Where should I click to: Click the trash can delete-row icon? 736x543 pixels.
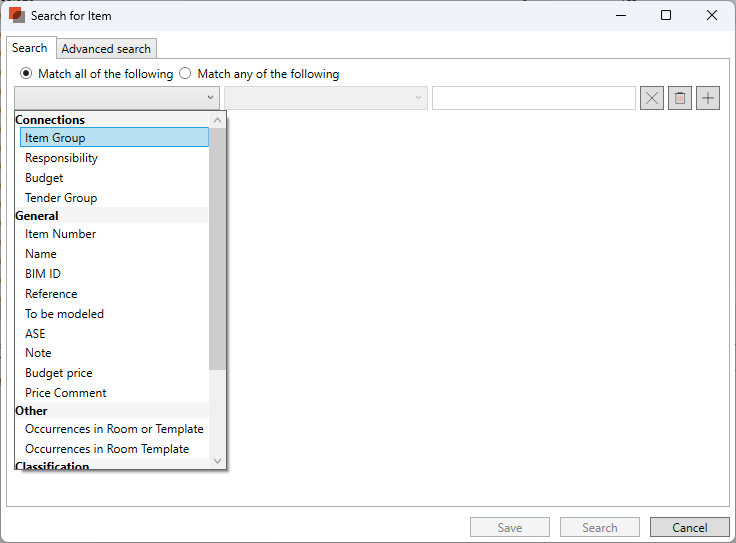(x=680, y=98)
